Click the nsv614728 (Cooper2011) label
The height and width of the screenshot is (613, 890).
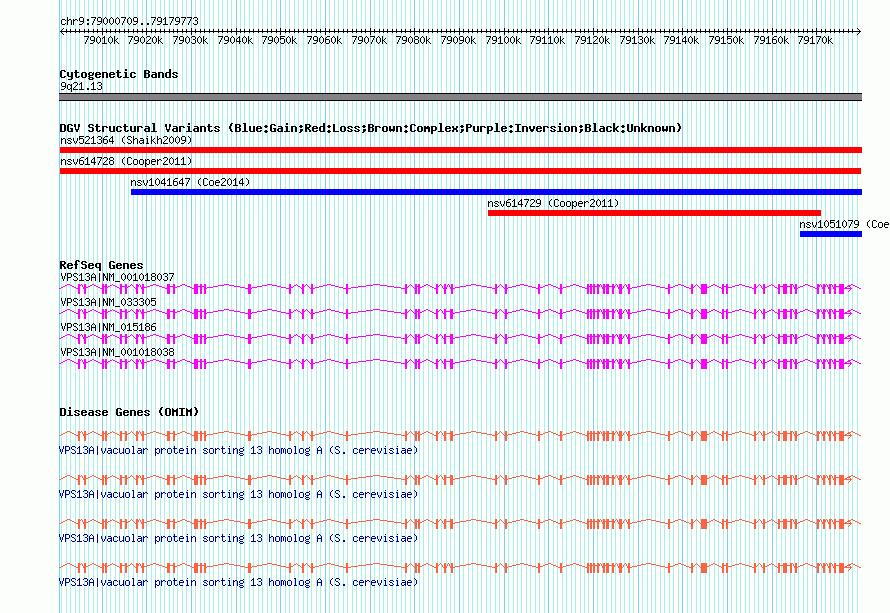click(x=126, y=161)
